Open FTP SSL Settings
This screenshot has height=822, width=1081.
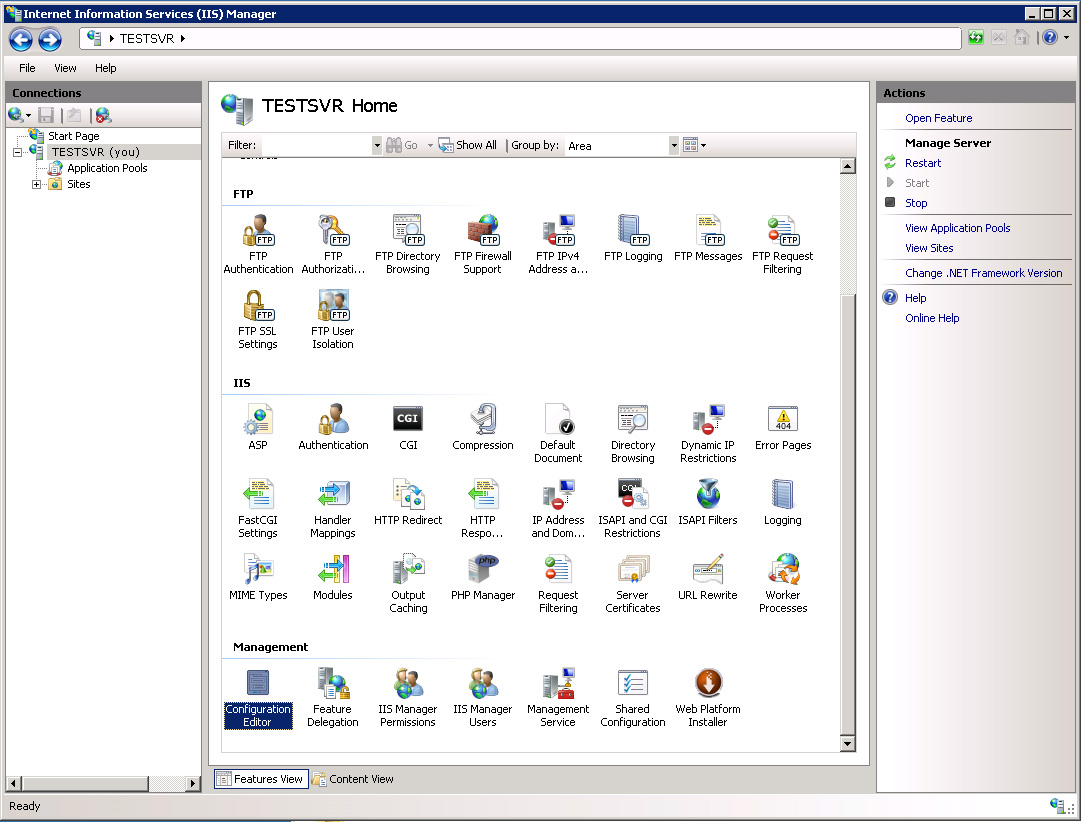(258, 319)
